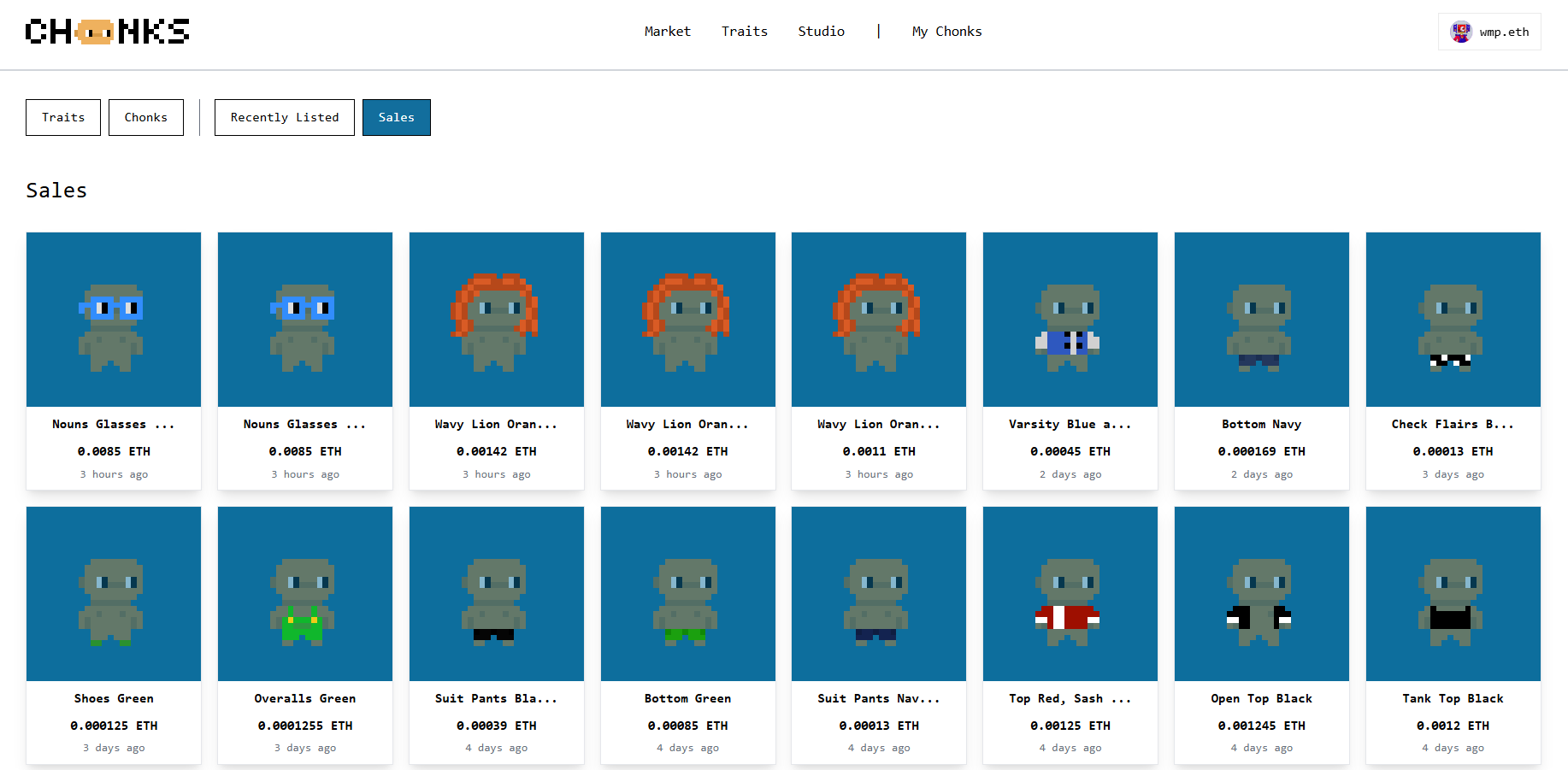Open the Tank Top Black chonk thumbnail
This screenshot has height=770, width=1568.
point(1453,594)
